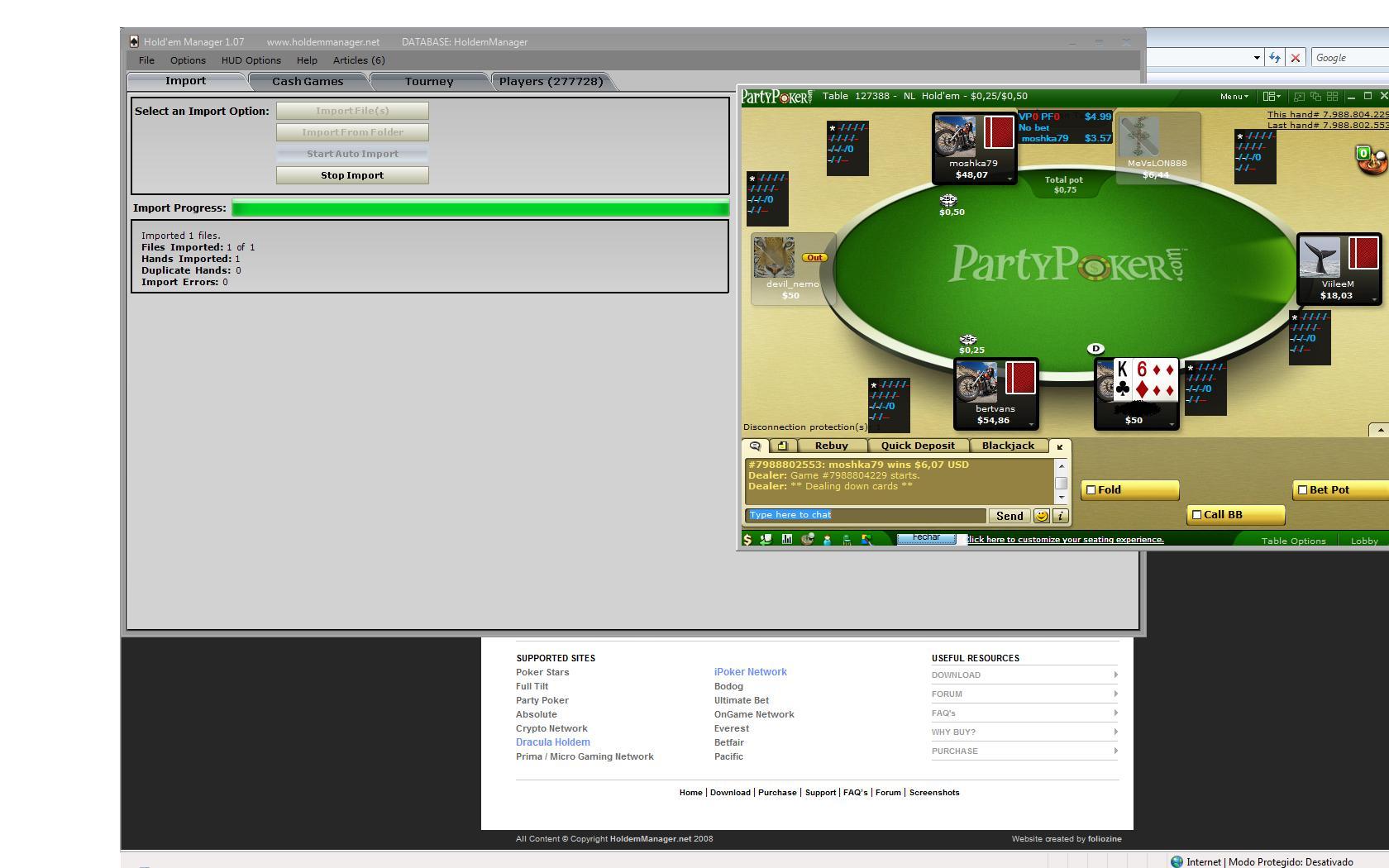Click the browser stop X icon
The image size is (1389, 868).
coord(1296,58)
